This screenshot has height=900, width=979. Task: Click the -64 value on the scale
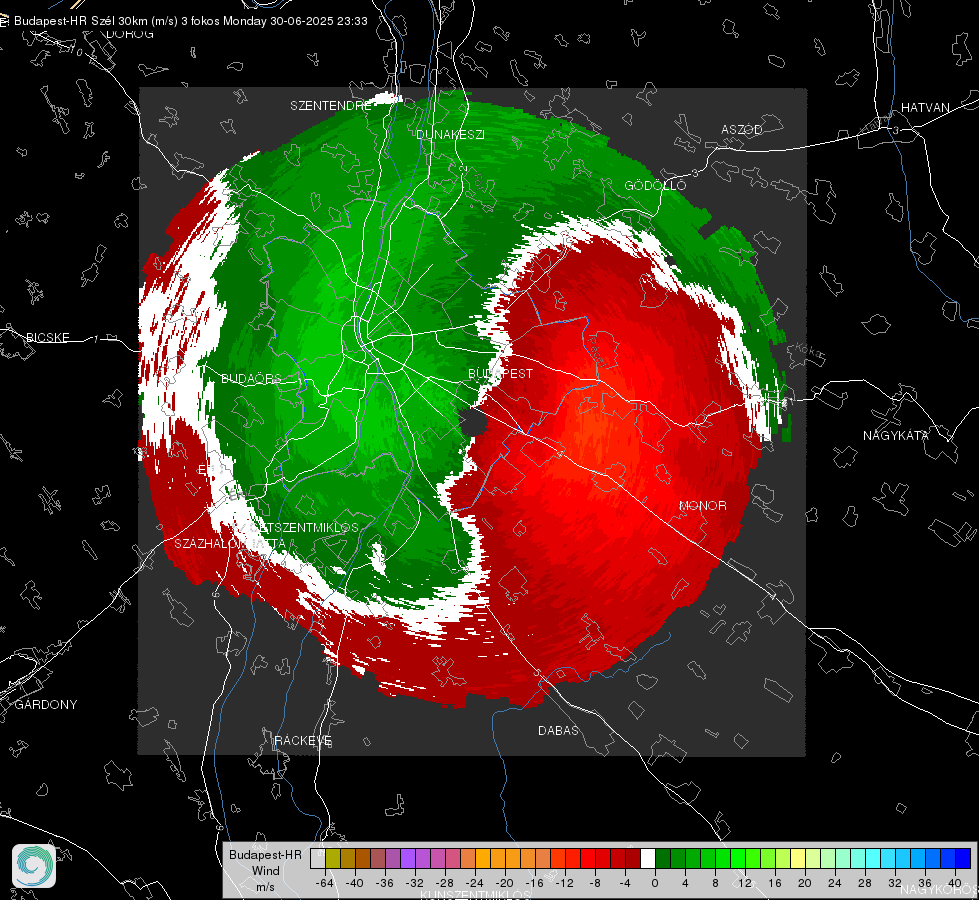point(324,883)
